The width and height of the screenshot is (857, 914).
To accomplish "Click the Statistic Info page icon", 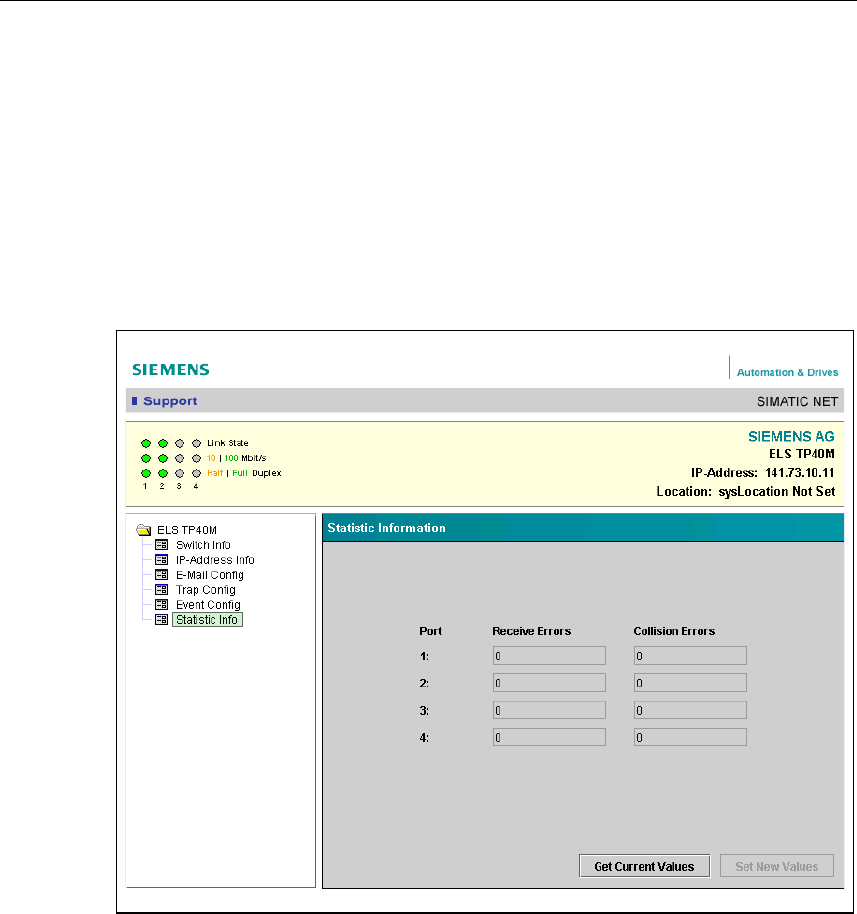I will (161, 620).
